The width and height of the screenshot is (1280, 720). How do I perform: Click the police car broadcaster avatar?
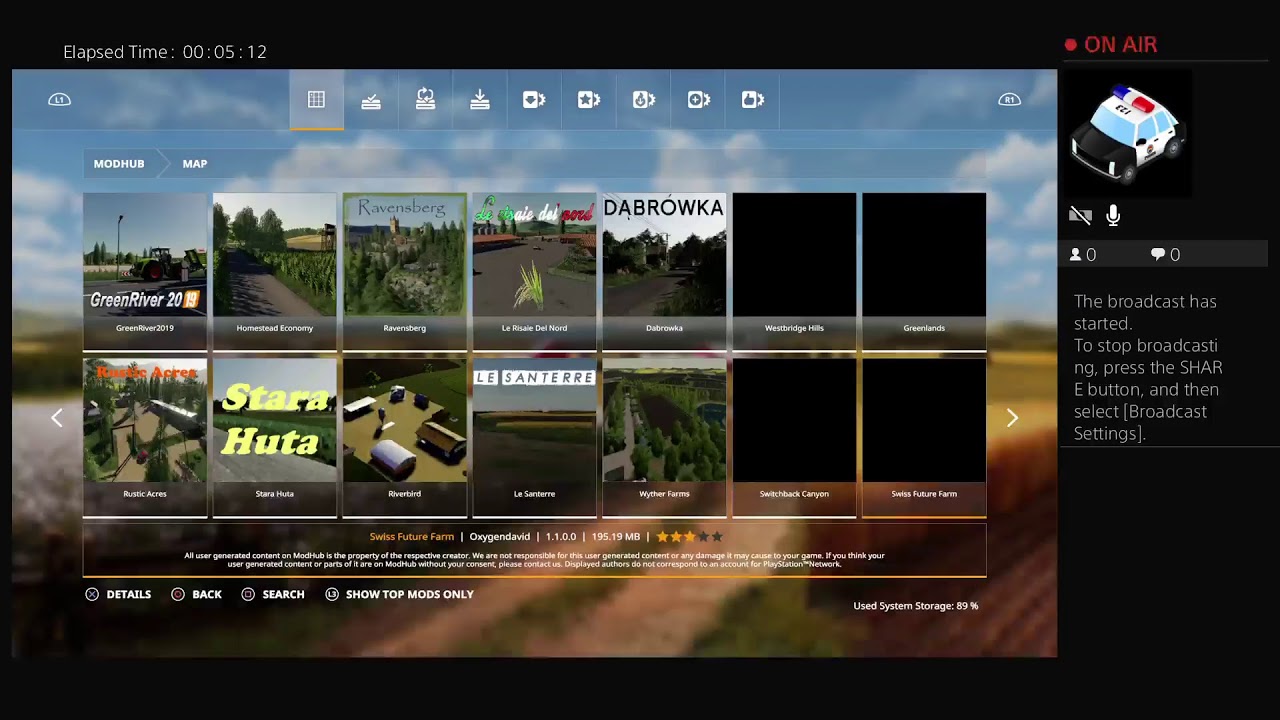point(1126,133)
